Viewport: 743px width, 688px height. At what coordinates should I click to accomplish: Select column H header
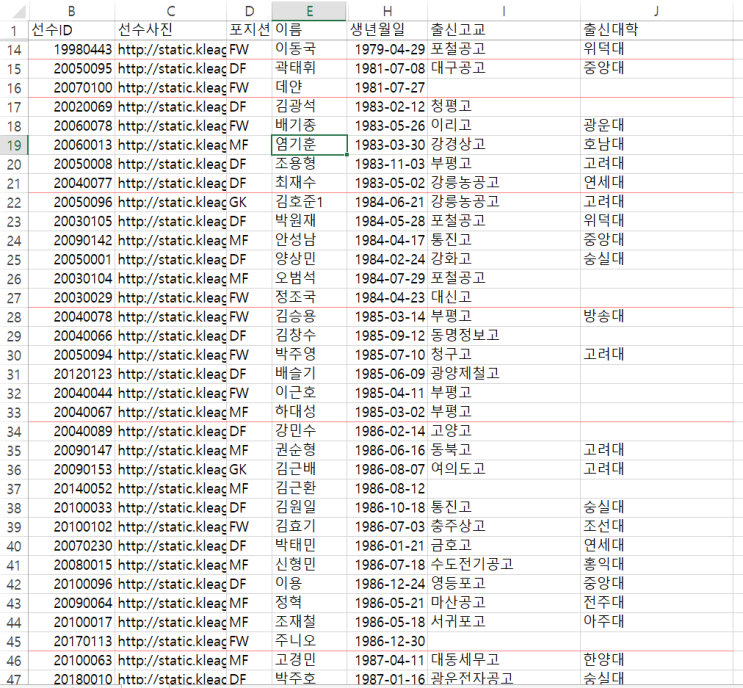[387, 10]
